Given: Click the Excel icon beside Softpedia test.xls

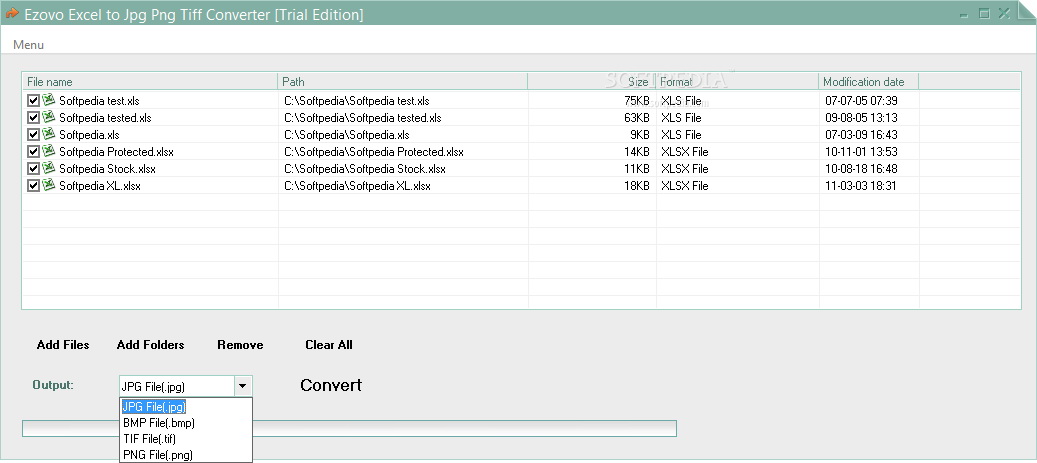Looking at the screenshot, I should [49, 100].
